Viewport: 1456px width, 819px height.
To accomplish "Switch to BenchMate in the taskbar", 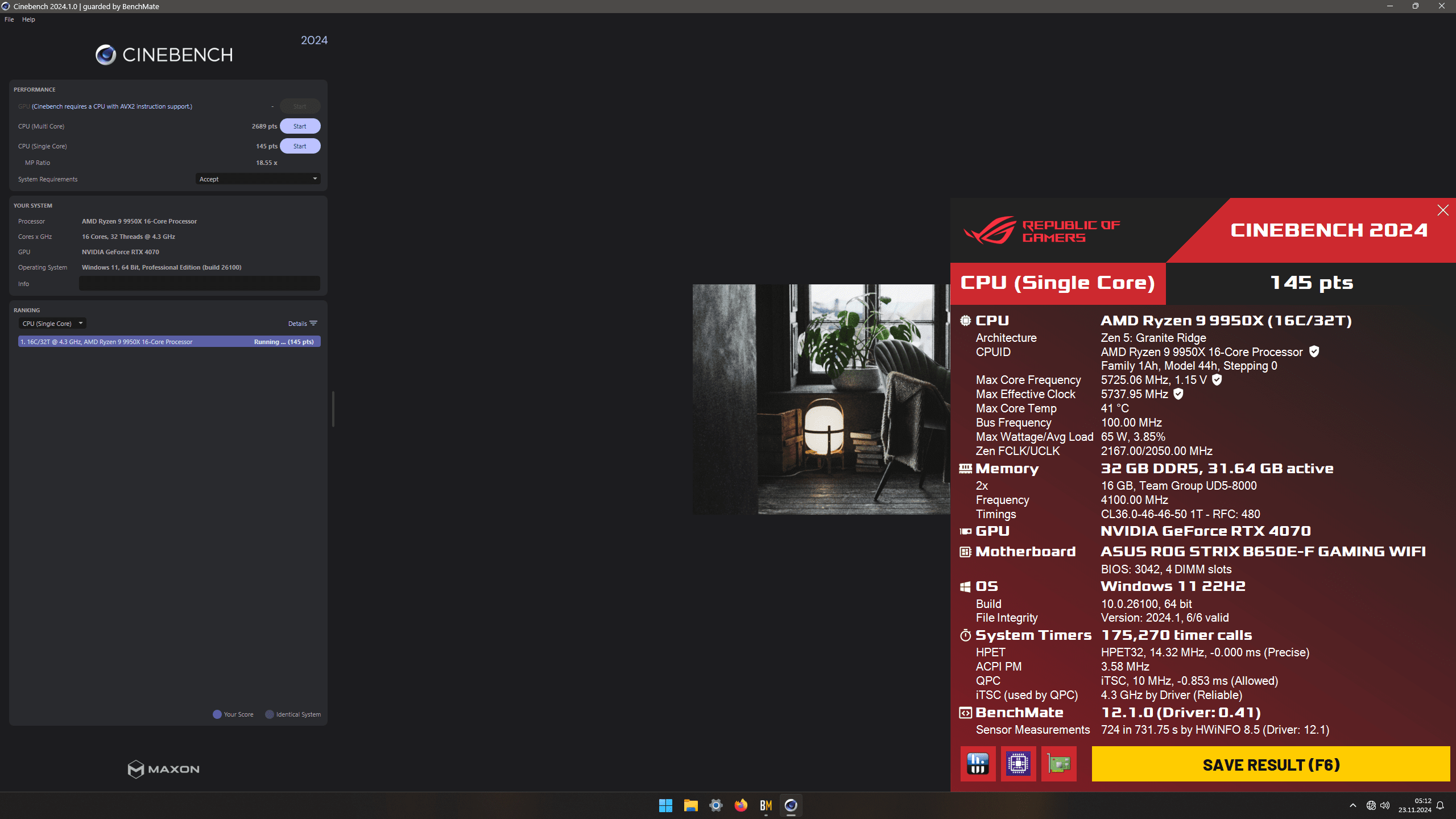I will (766, 805).
